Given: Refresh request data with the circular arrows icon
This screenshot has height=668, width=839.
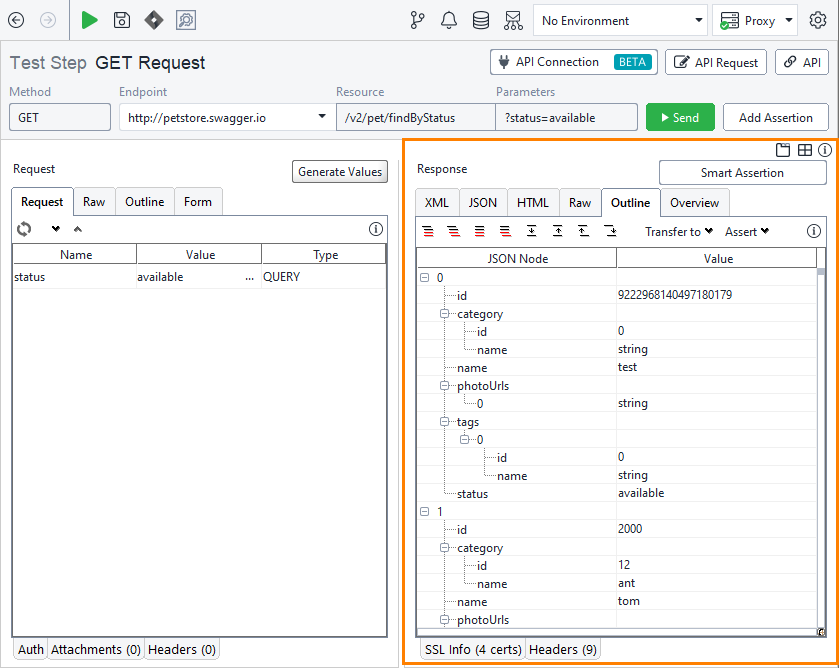Looking at the screenshot, I should (23, 229).
